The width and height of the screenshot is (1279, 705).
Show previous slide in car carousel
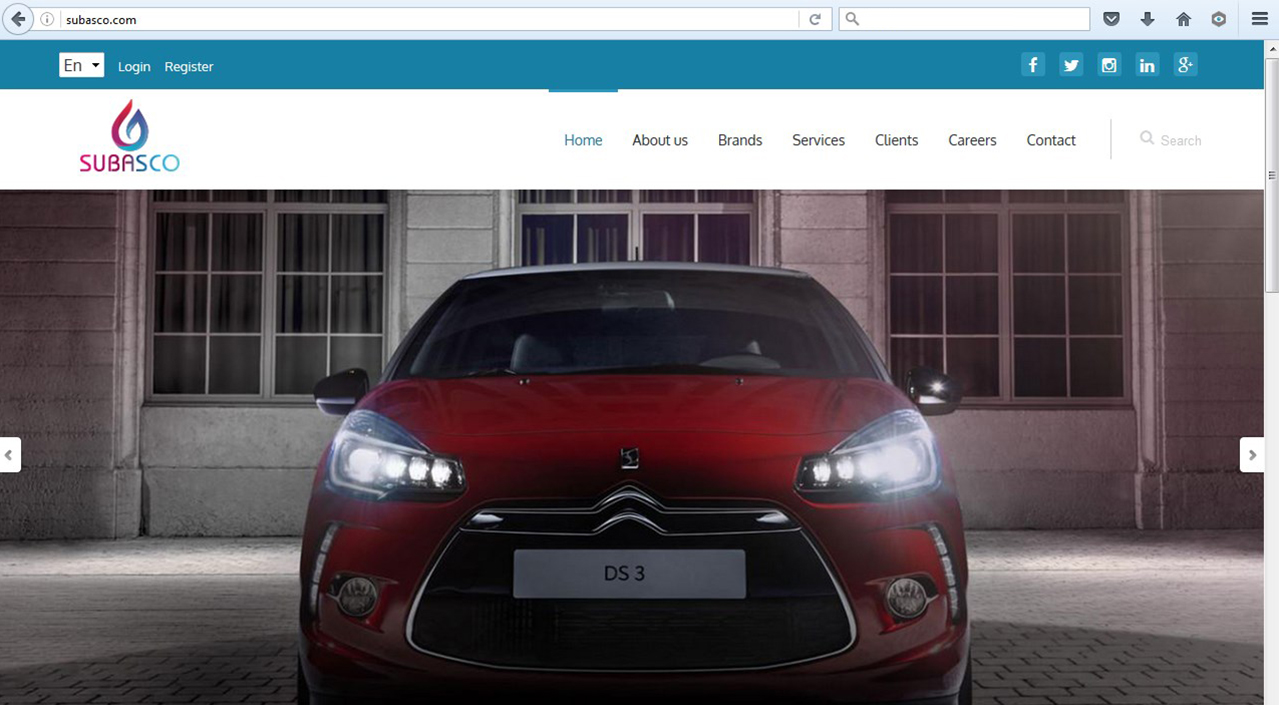pyautogui.click(x=10, y=454)
